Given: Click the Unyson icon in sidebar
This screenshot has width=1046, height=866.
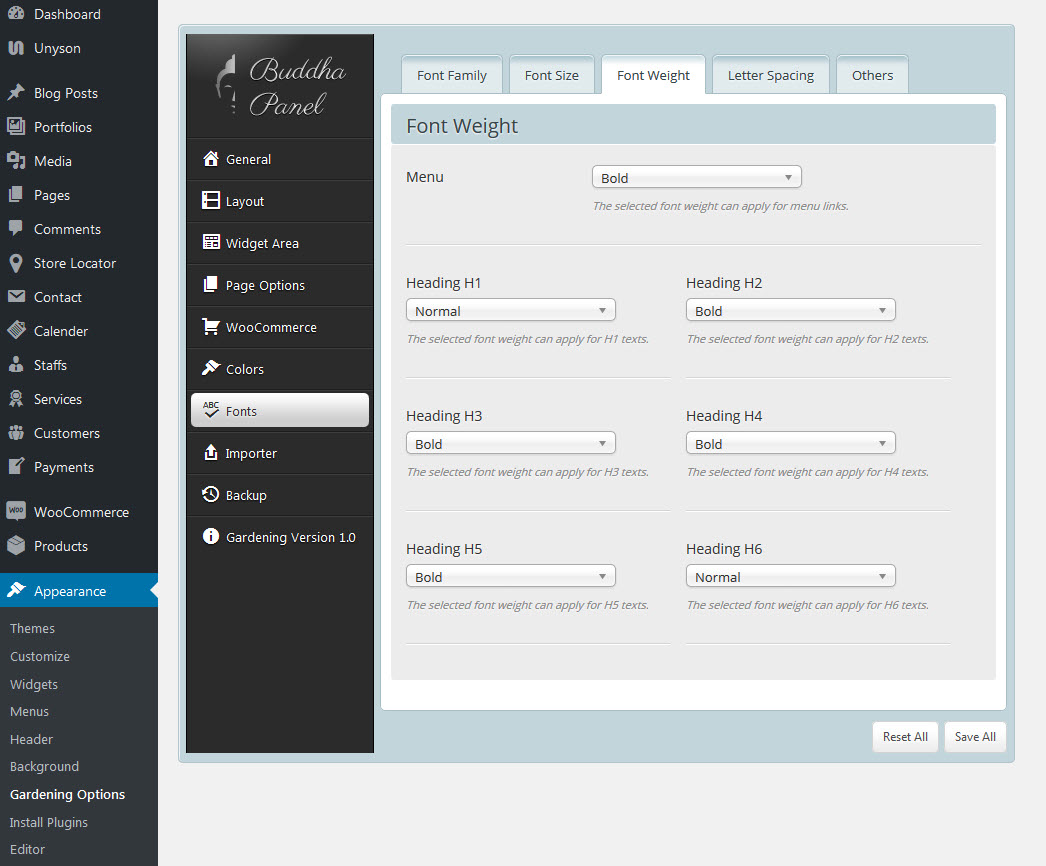Looking at the screenshot, I should (x=16, y=48).
